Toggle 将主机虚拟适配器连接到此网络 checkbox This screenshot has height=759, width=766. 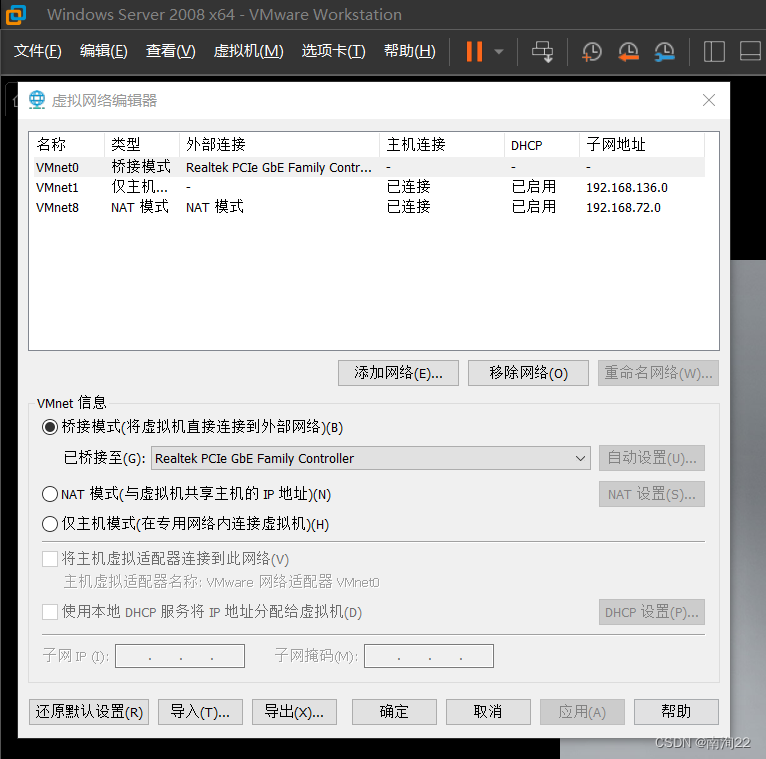(x=50, y=559)
